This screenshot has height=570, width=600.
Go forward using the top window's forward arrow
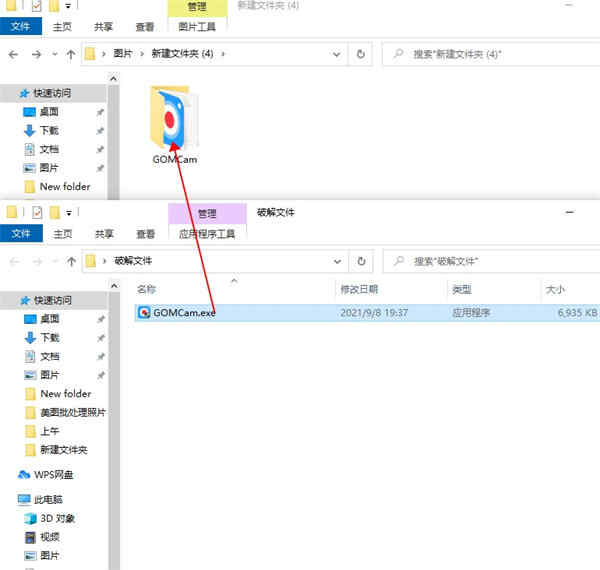(x=37, y=54)
